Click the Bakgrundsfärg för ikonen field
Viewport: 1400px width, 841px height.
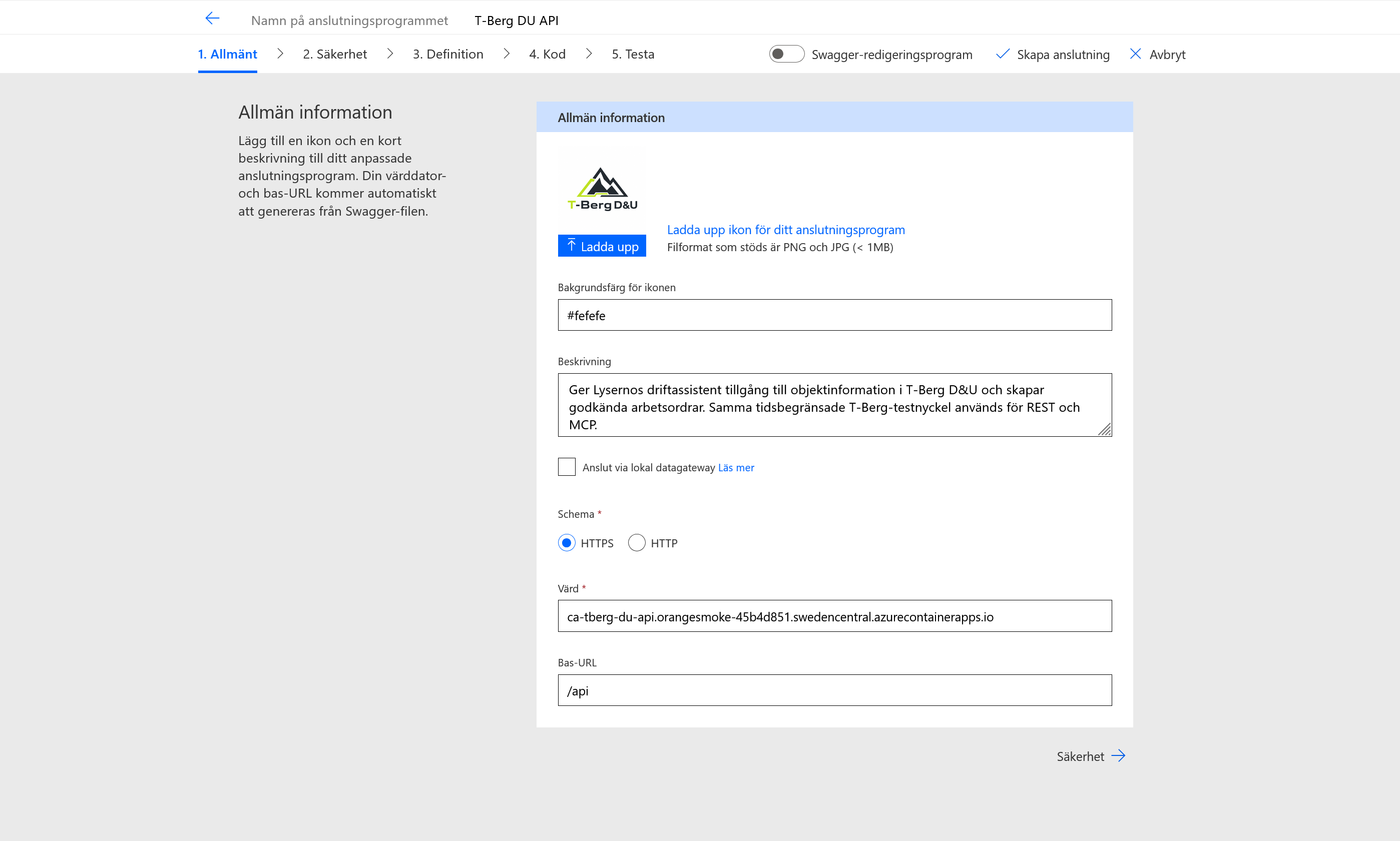pos(834,315)
